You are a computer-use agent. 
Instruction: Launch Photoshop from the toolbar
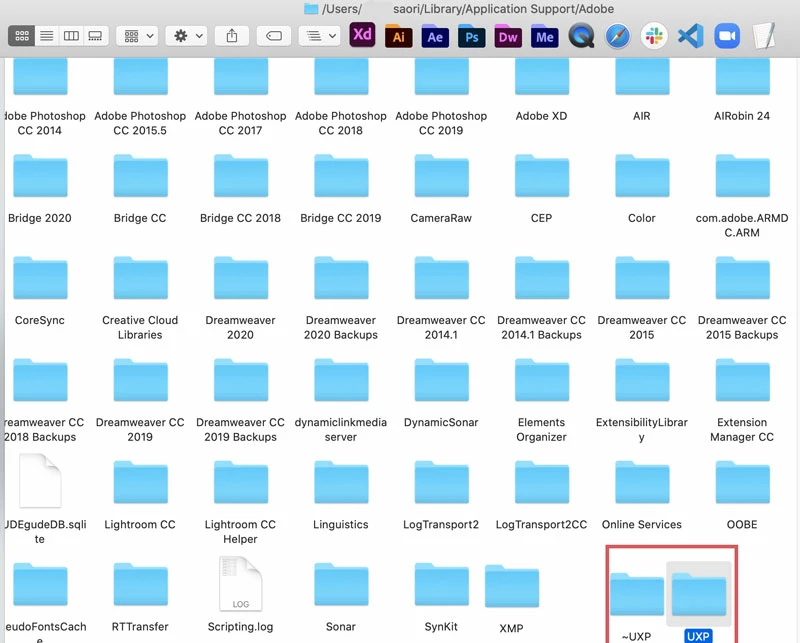471,36
